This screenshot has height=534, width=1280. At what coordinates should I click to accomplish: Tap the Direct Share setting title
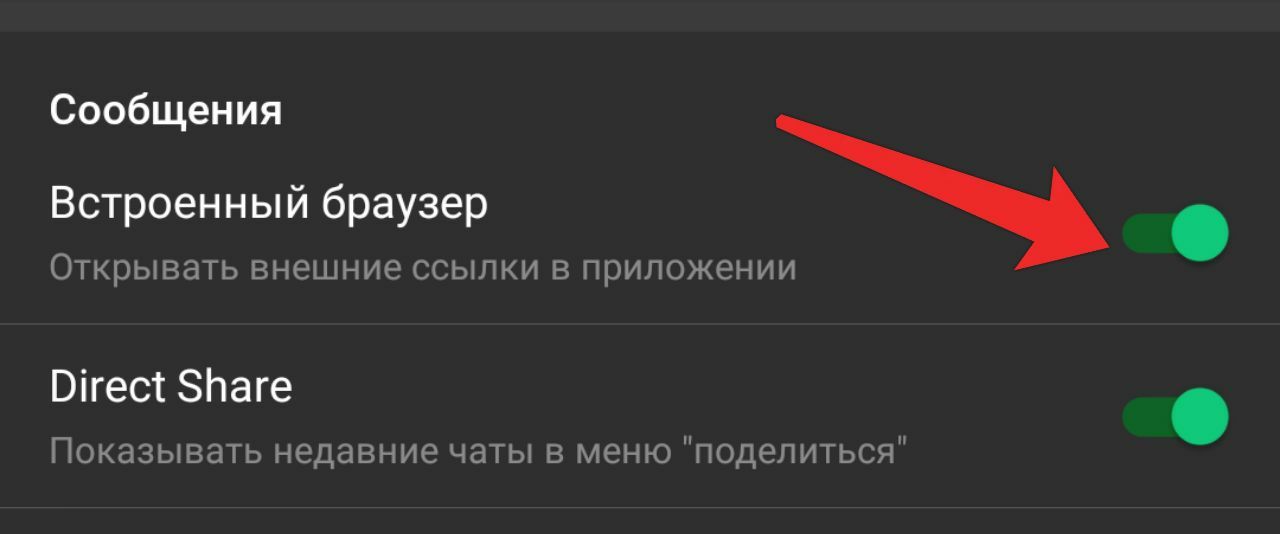coord(171,386)
